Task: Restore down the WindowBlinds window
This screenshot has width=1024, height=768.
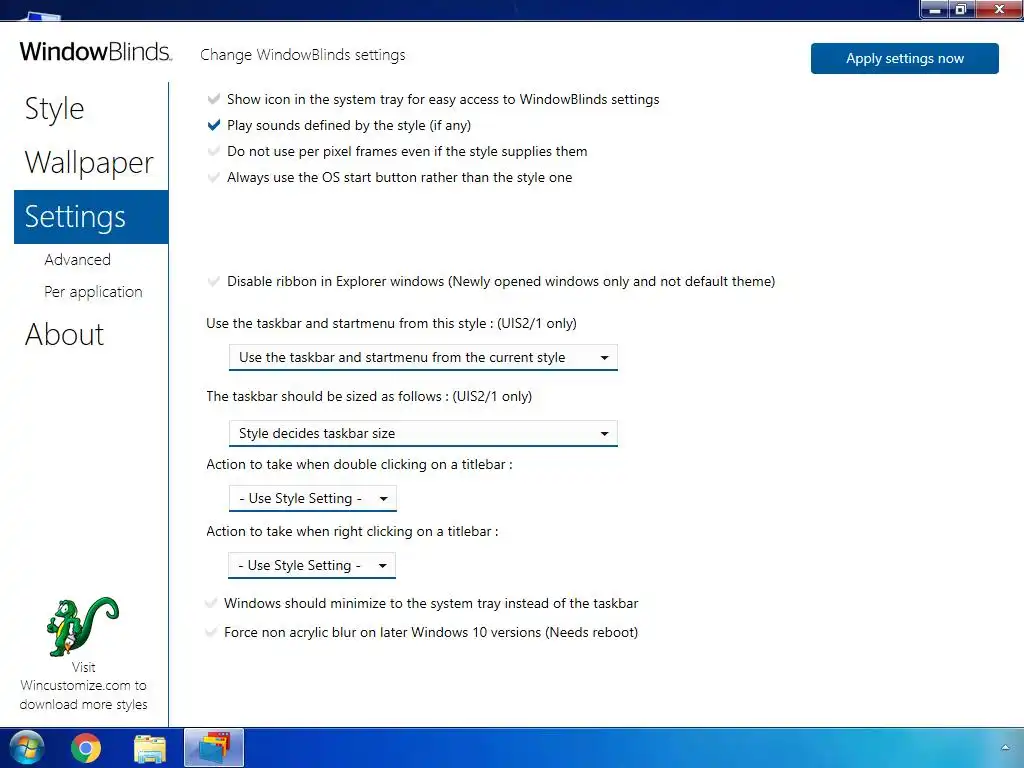Action: pos(961,9)
